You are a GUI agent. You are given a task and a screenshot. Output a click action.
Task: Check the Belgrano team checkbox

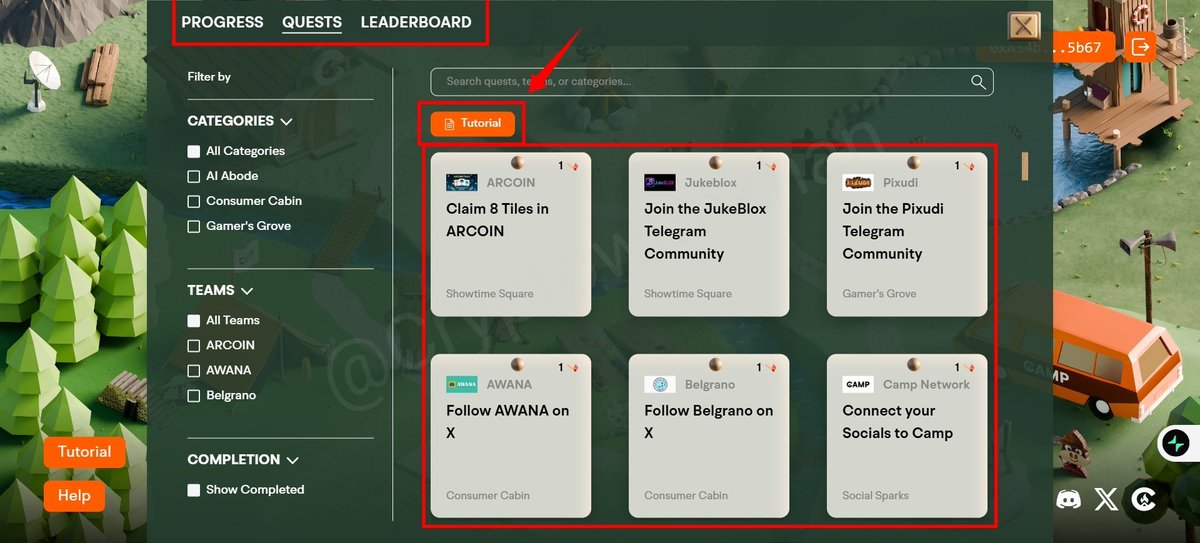[x=194, y=395]
